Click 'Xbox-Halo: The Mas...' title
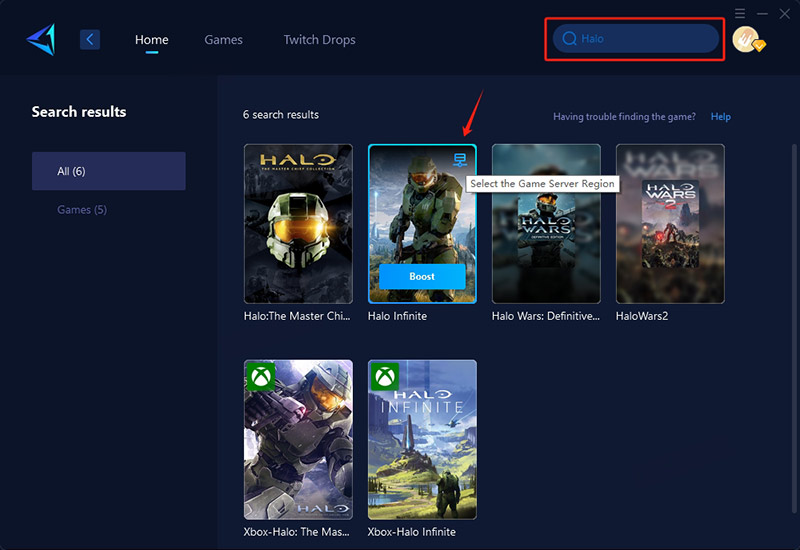 coord(296,532)
